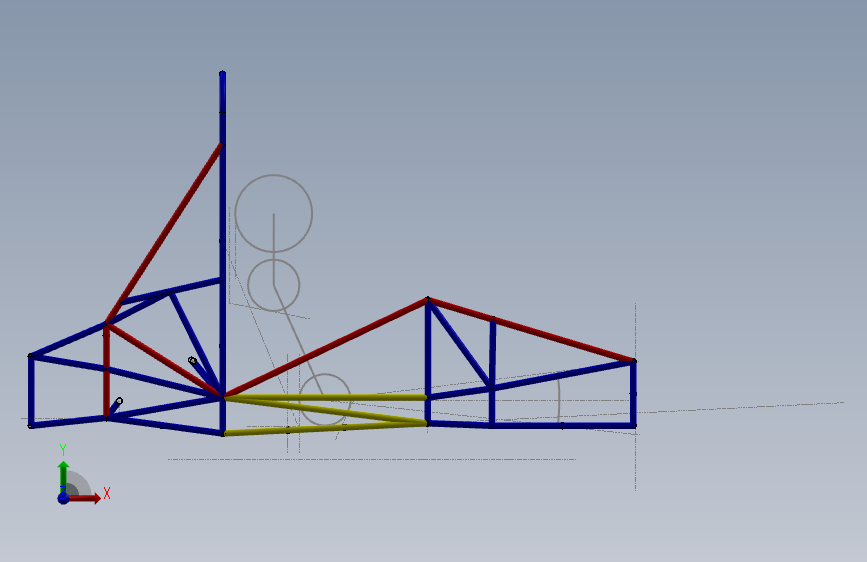
Task: Select the blue vertical tube at the far right end
Action: pyautogui.click(x=633, y=393)
